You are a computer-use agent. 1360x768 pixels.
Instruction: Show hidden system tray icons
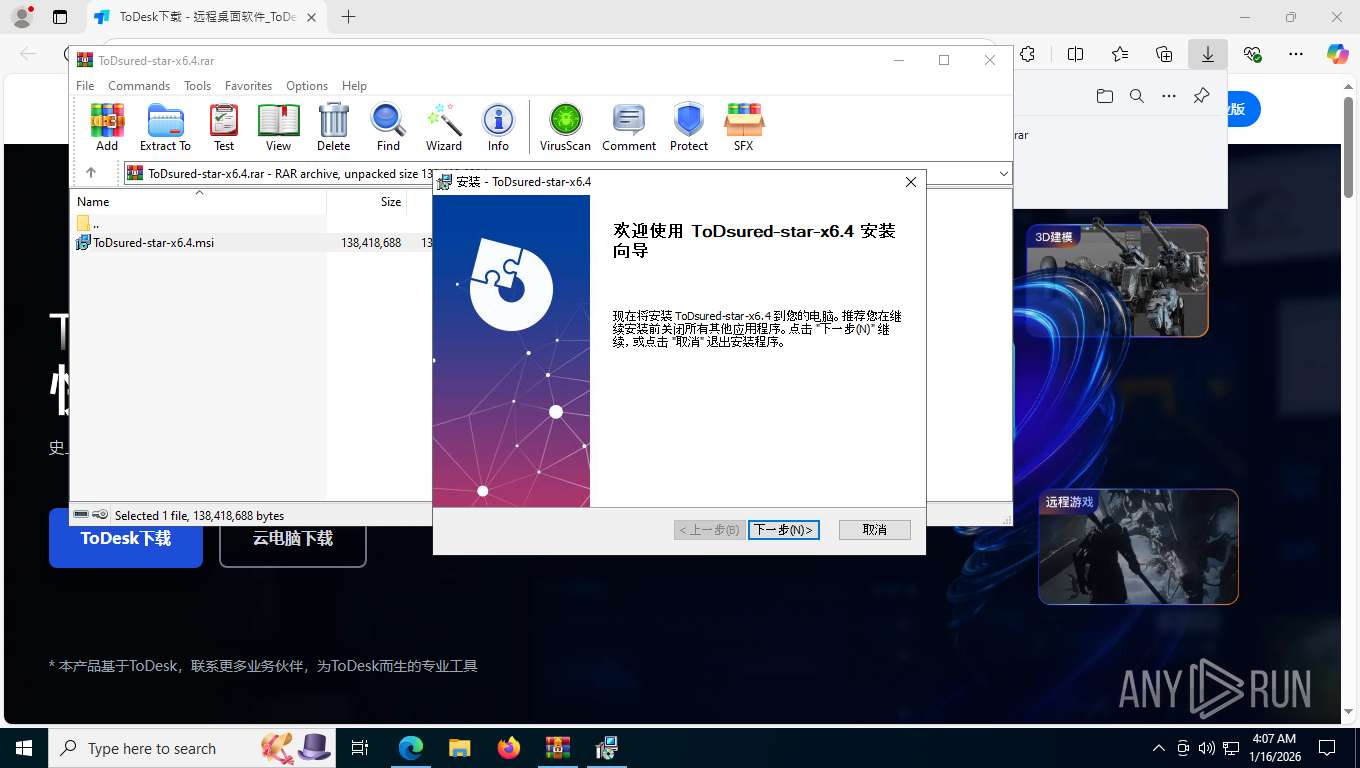pos(1159,748)
